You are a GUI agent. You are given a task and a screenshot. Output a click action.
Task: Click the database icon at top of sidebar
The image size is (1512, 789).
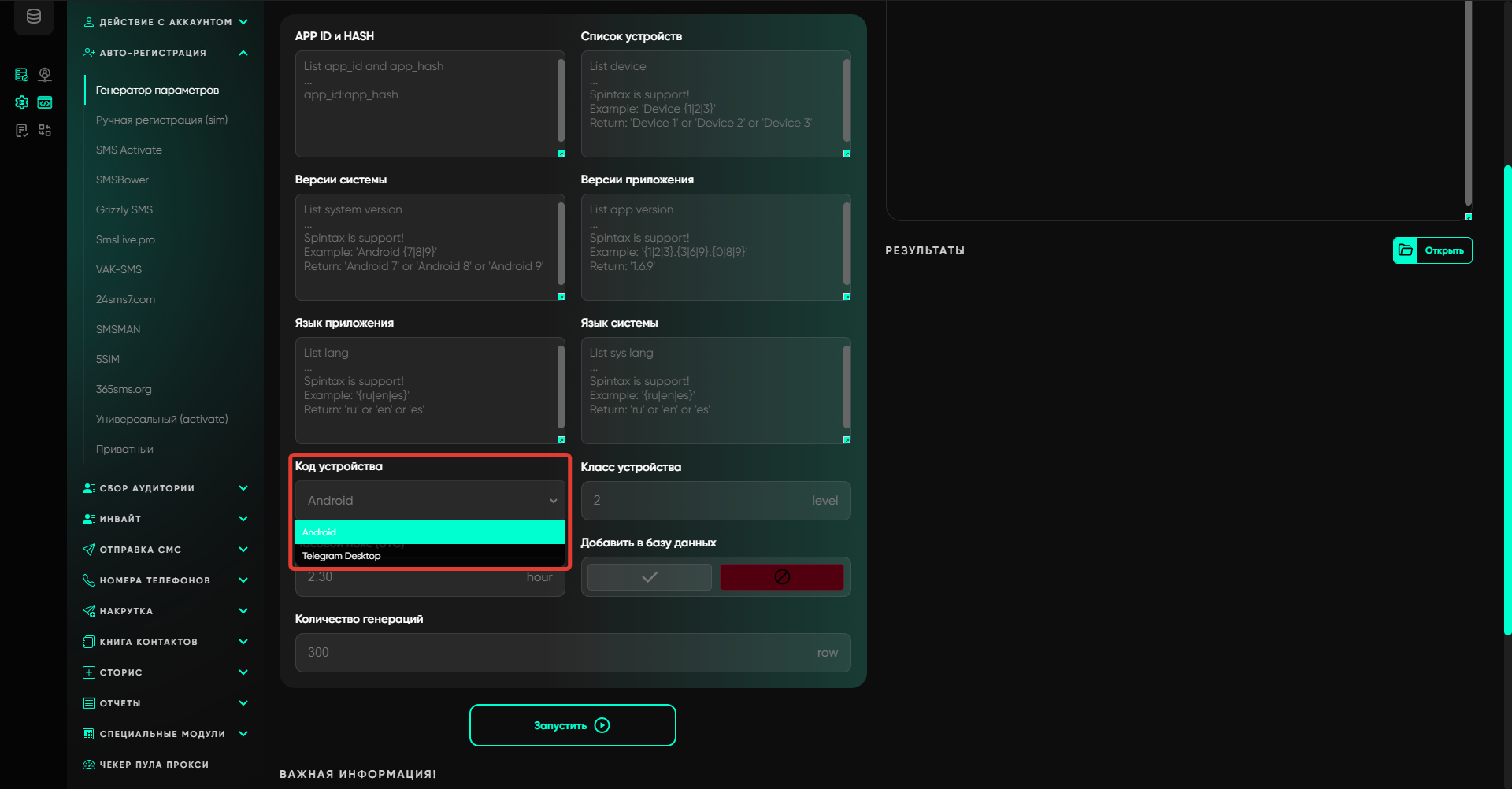point(34,17)
